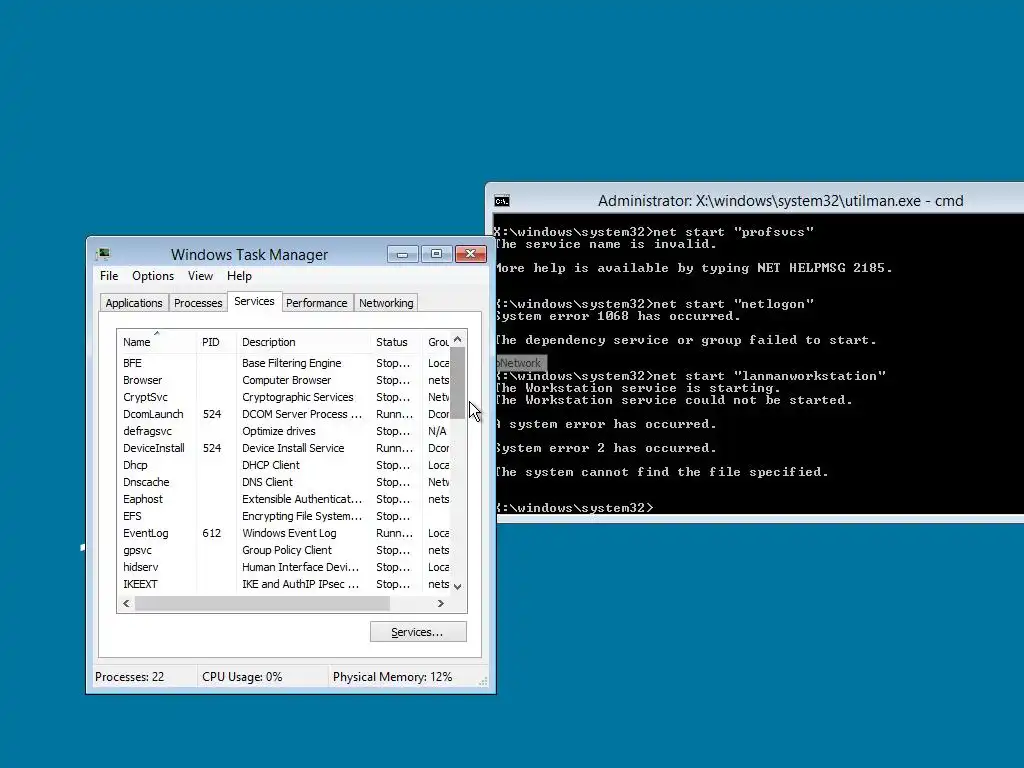The image size is (1024, 768).
Task: Sort services by the Status column header
Action: 396,342
